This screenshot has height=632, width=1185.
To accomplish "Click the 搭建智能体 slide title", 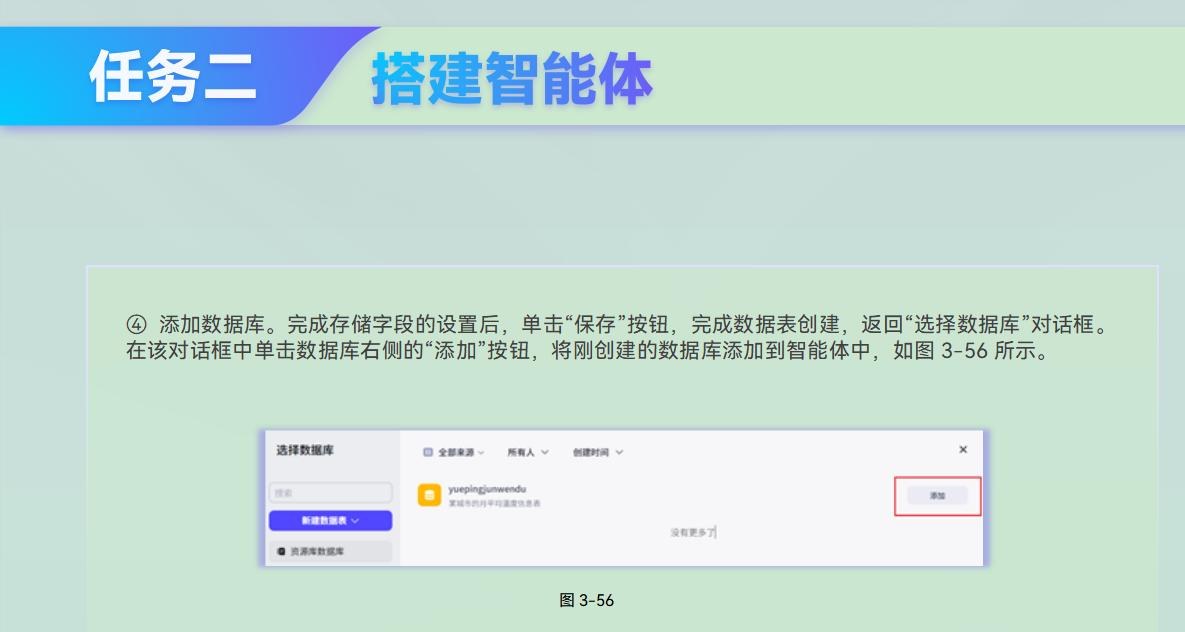I will point(512,79).
